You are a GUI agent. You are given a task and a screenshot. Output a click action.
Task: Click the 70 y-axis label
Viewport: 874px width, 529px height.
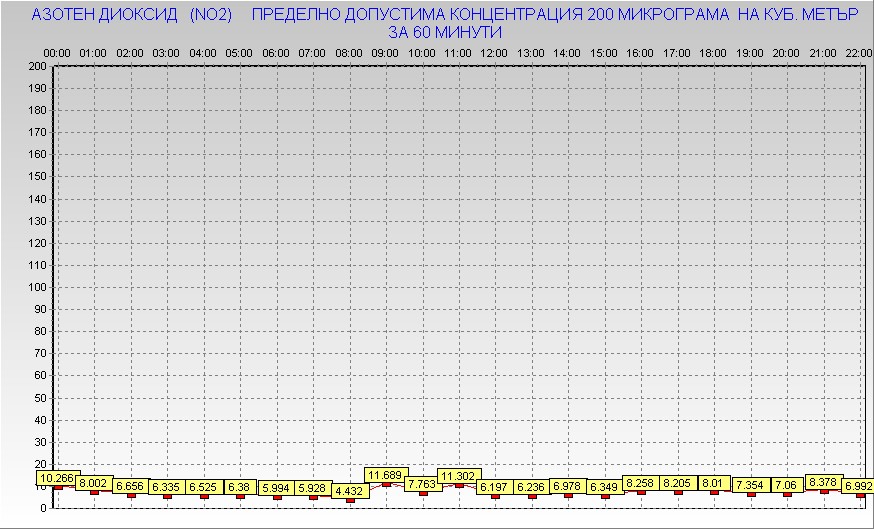(x=40, y=354)
